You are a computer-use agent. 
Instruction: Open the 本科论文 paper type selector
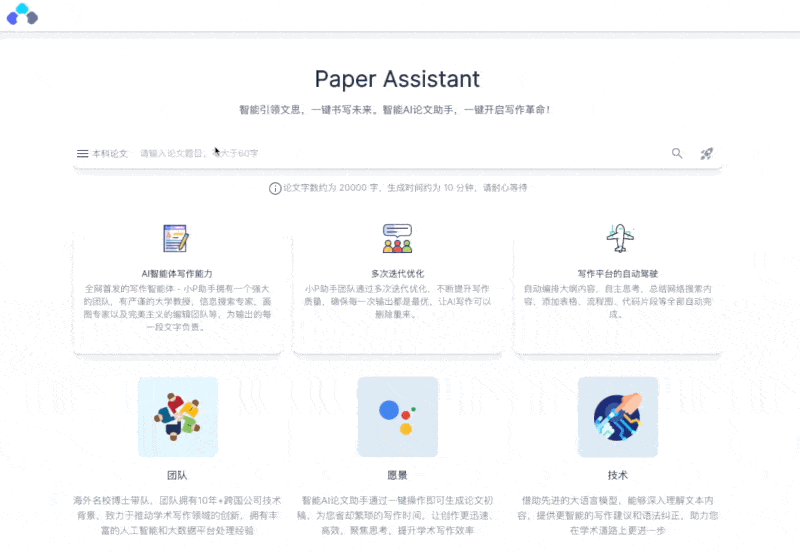click(110, 154)
